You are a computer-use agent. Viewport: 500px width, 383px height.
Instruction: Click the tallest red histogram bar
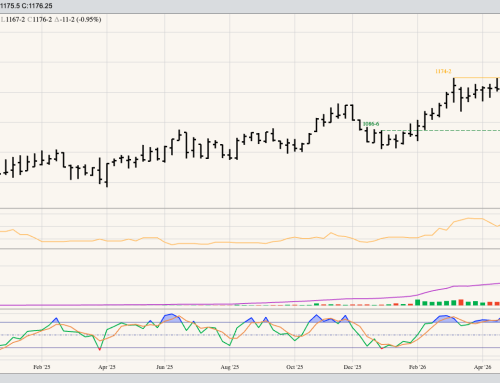pyautogui.click(x=461, y=302)
